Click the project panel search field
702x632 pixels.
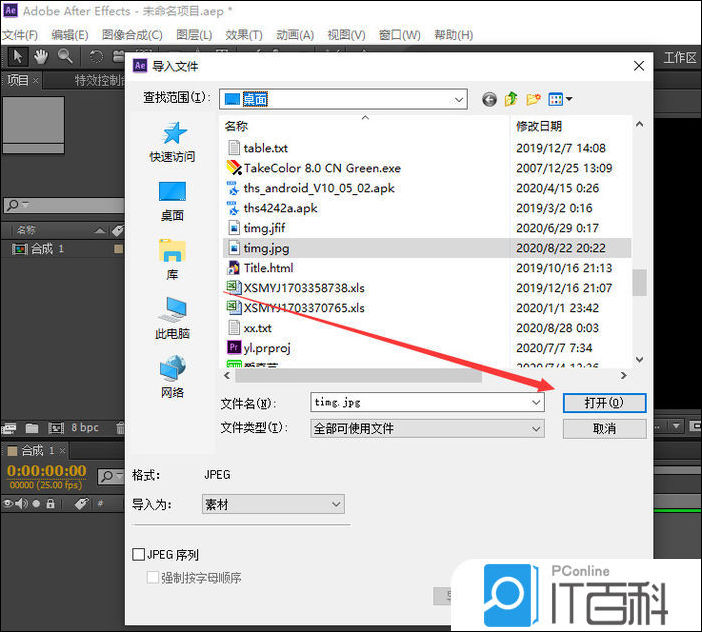[x=64, y=205]
